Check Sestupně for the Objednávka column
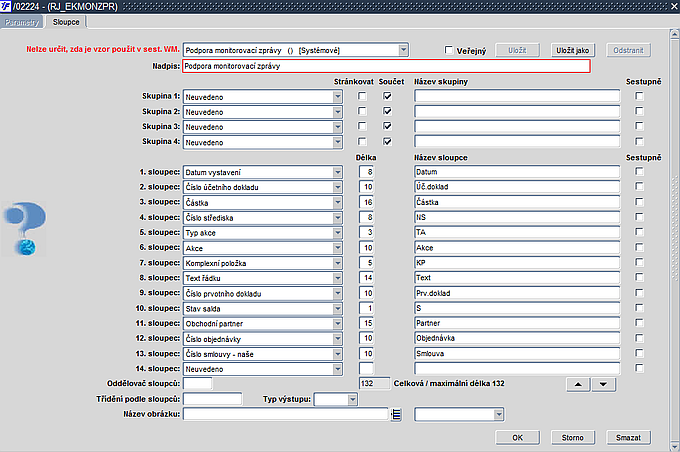 point(639,338)
